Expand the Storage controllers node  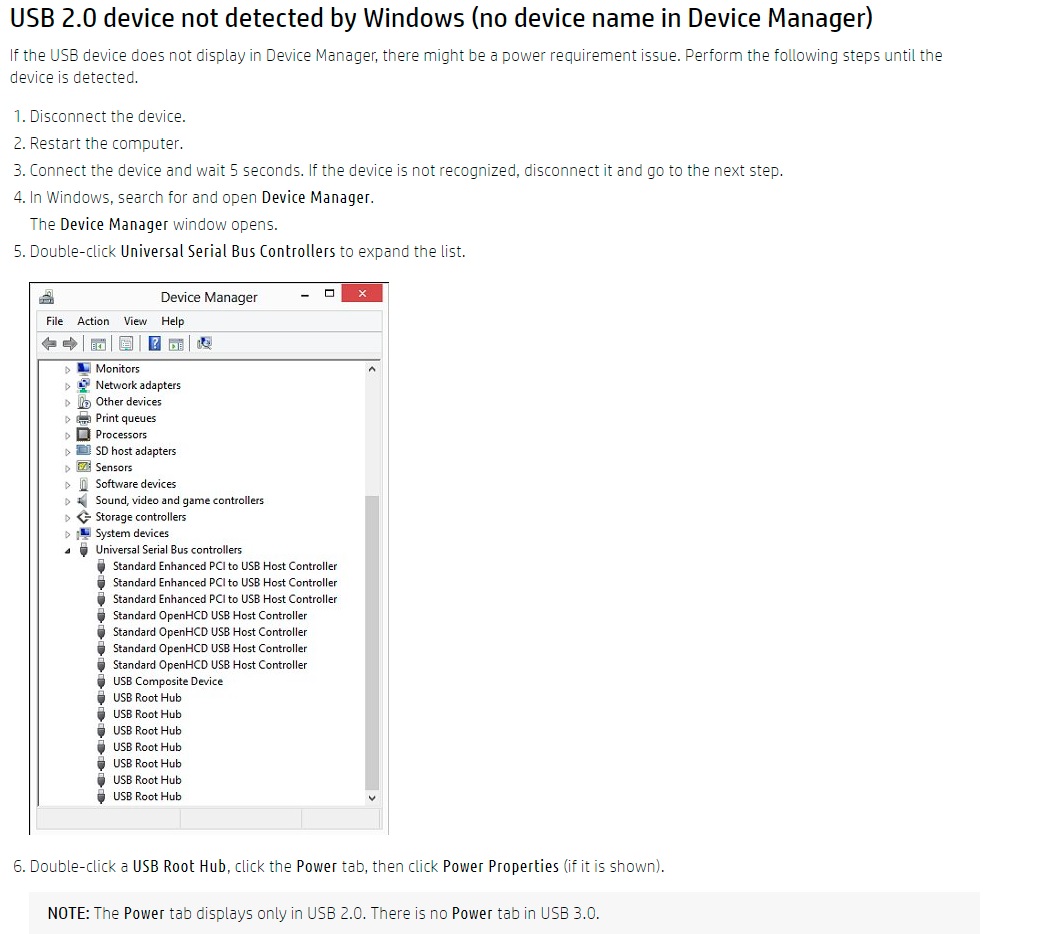(67, 518)
